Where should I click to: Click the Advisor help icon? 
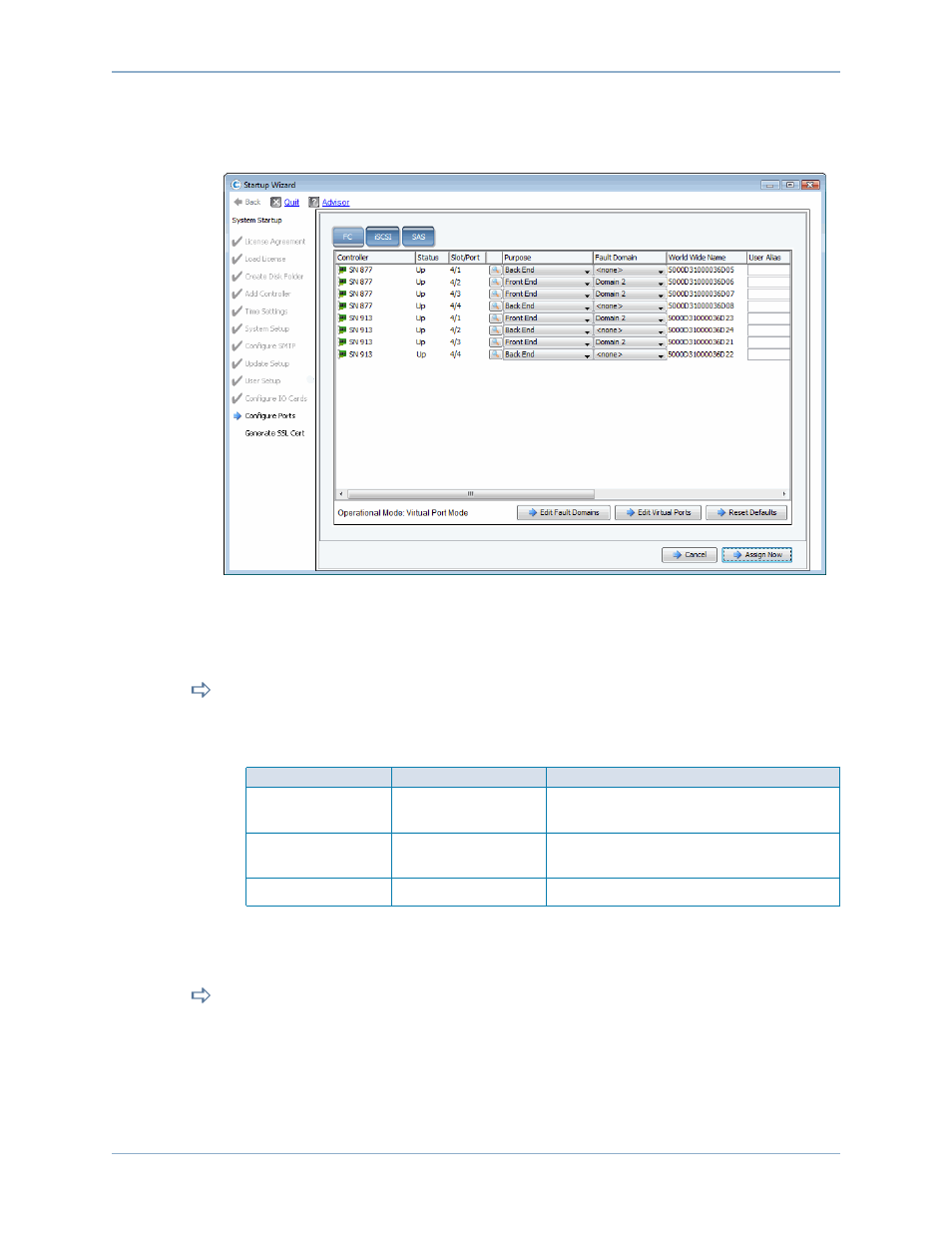click(314, 202)
